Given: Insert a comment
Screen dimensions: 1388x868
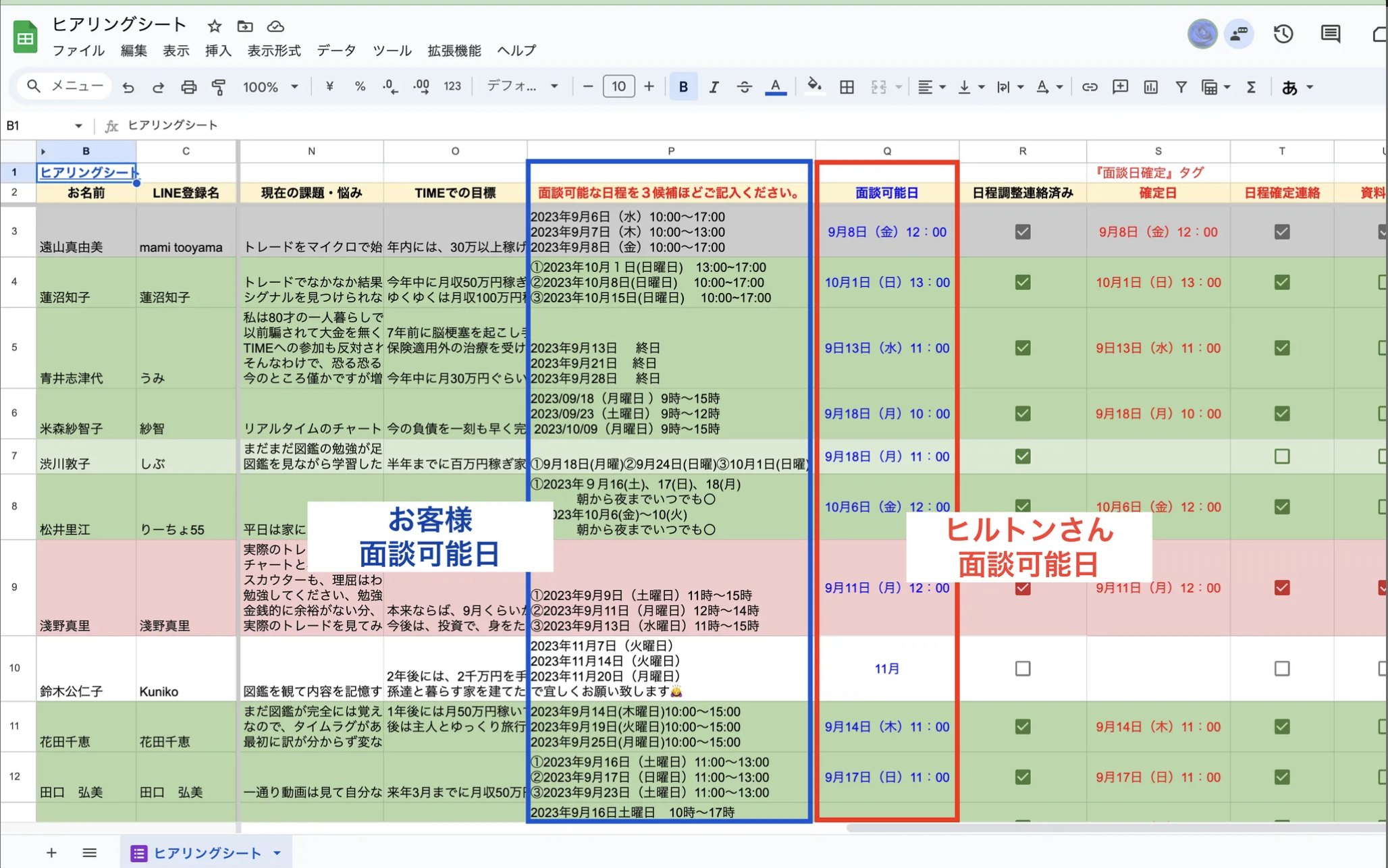Looking at the screenshot, I should 1119,86.
